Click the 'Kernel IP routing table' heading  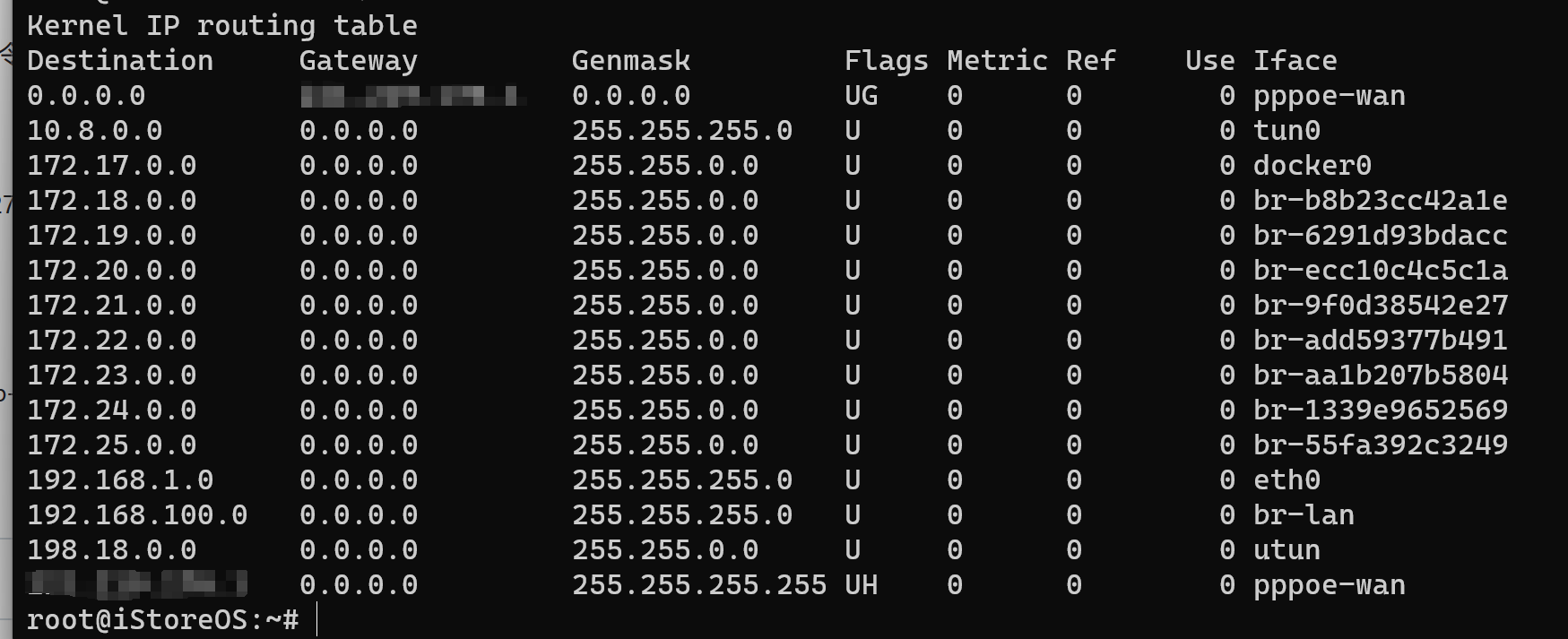[222, 25]
